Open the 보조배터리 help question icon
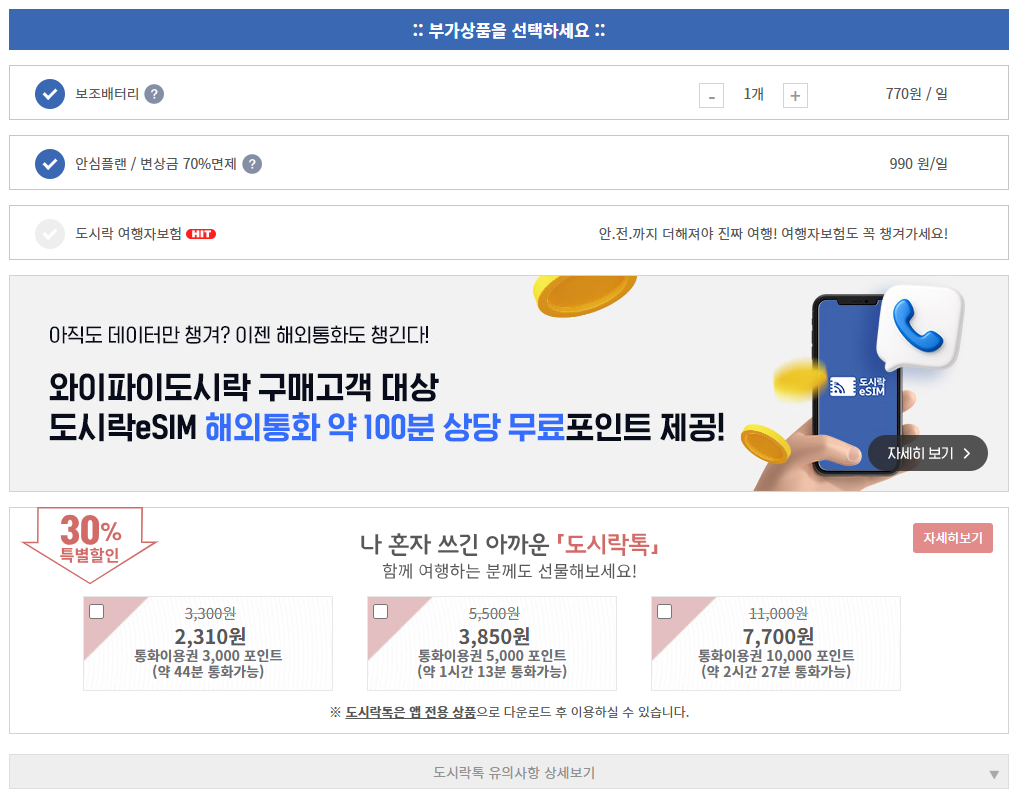 coord(154,94)
